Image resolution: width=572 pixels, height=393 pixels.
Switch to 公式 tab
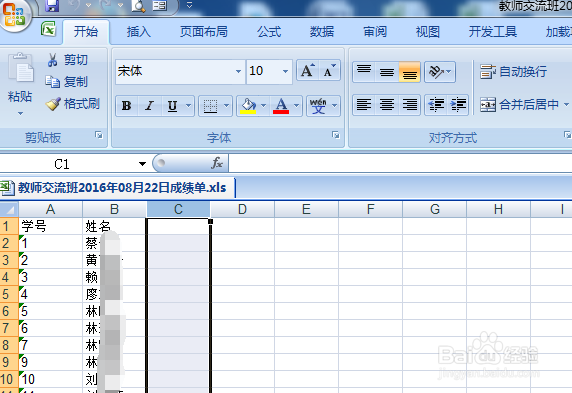point(269,32)
